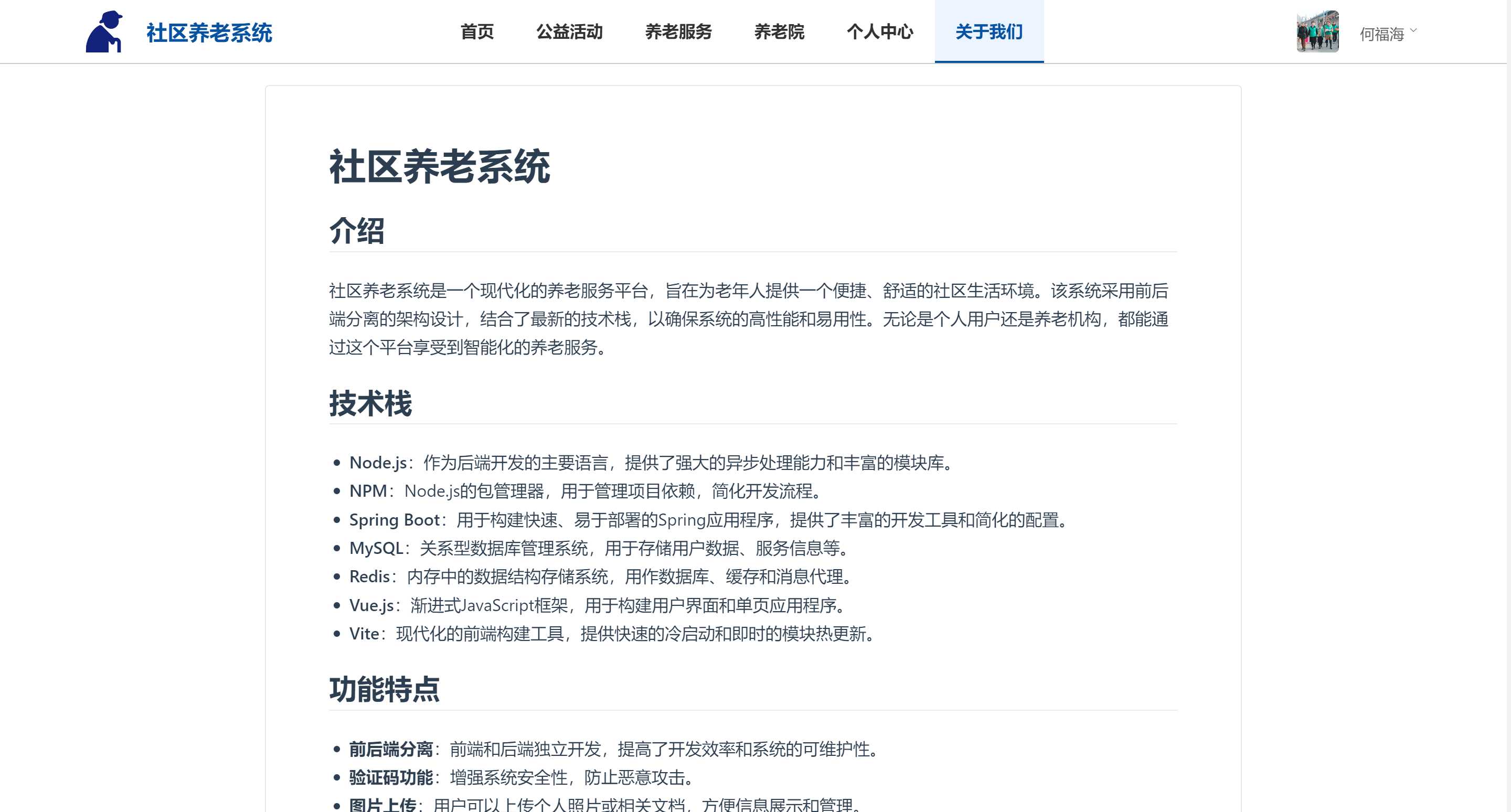Viewport: 1511px width, 812px height.
Task: Click the user avatar photo
Action: pos(1317,31)
